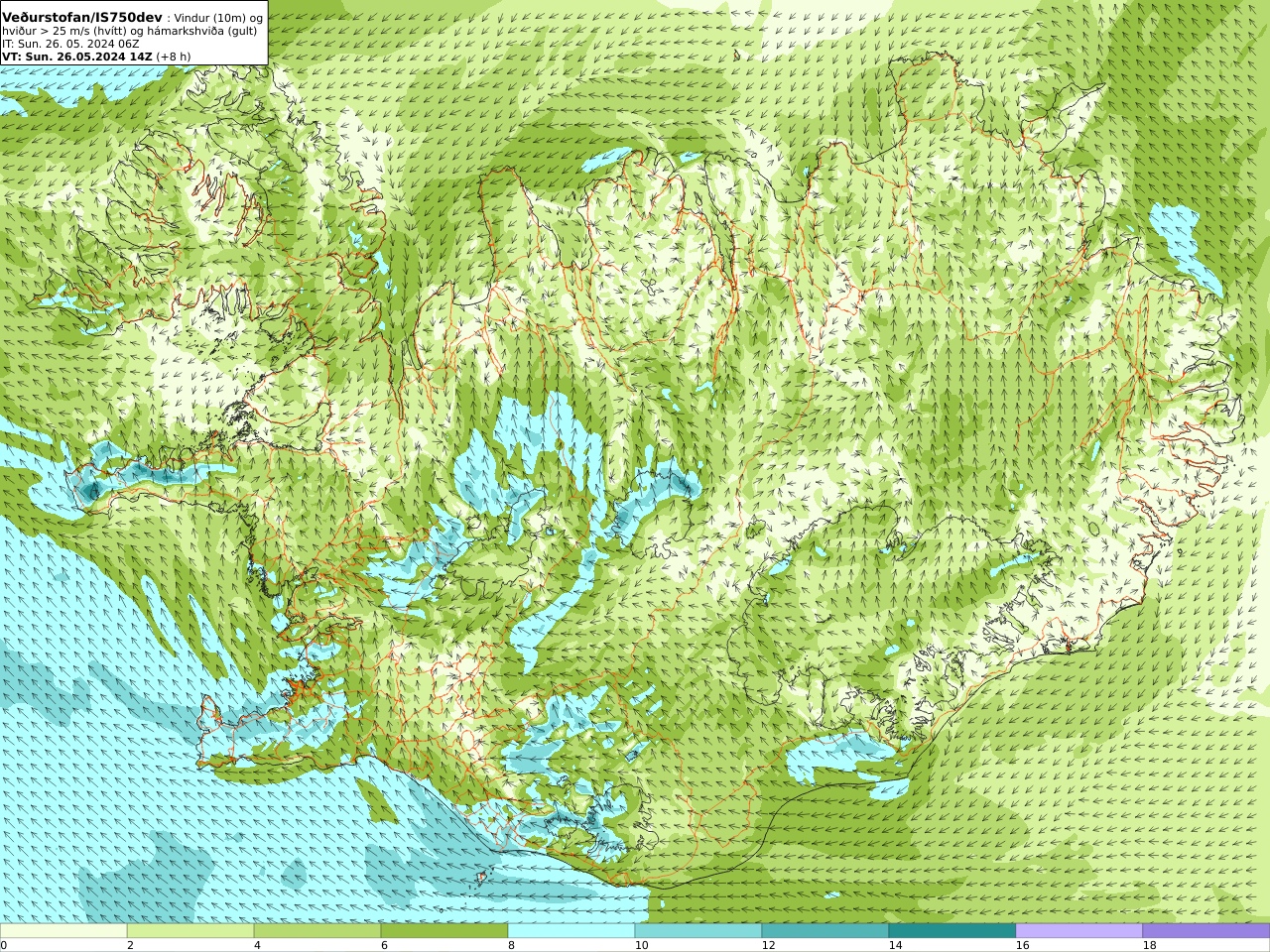Viewport: 1270px width, 952px height.
Task: Click the 8–10 m/s light cyan legend segment
Action: click(x=571, y=931)
